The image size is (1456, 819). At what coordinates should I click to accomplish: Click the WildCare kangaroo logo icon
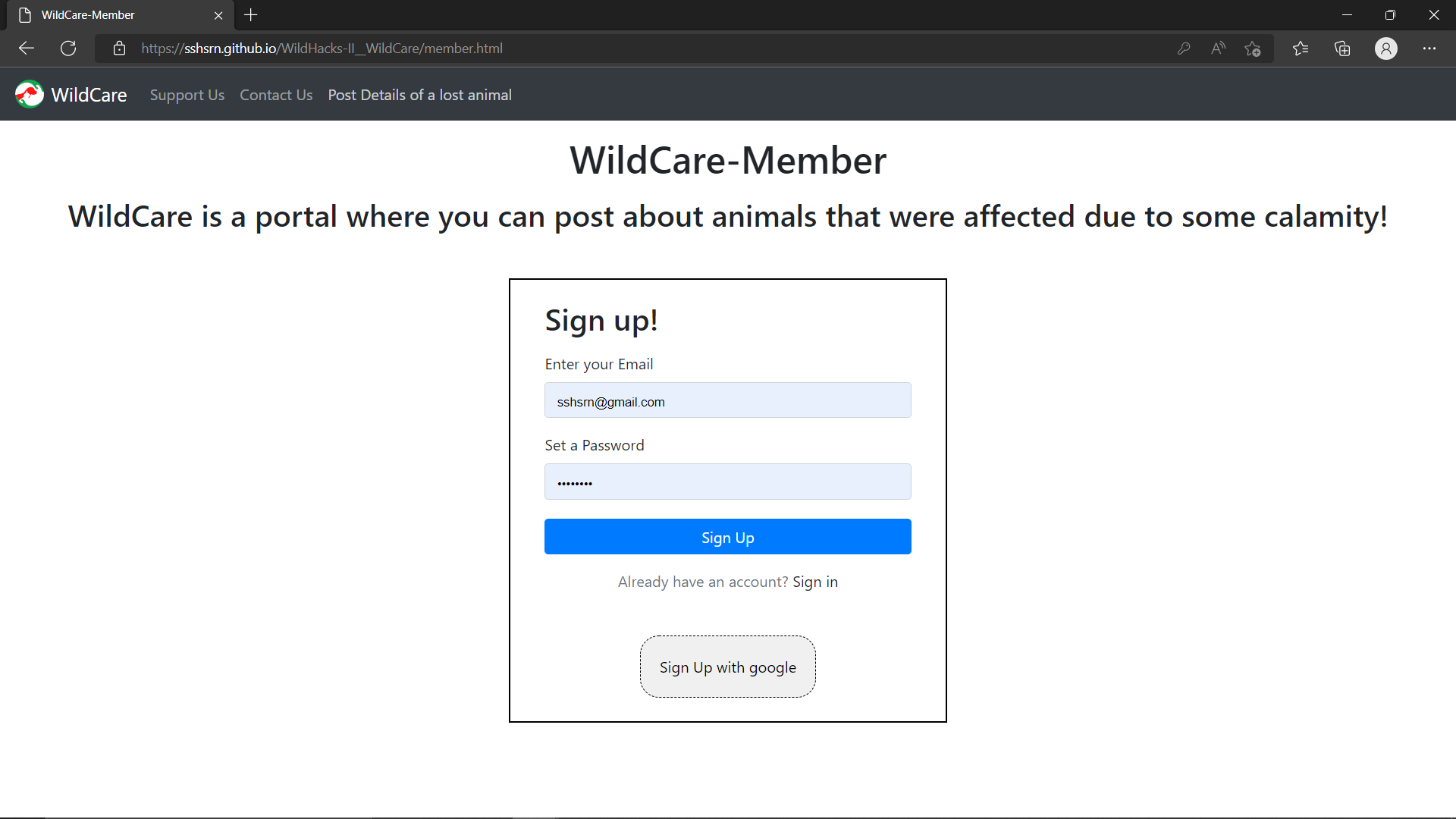click(x=30, y=95)
